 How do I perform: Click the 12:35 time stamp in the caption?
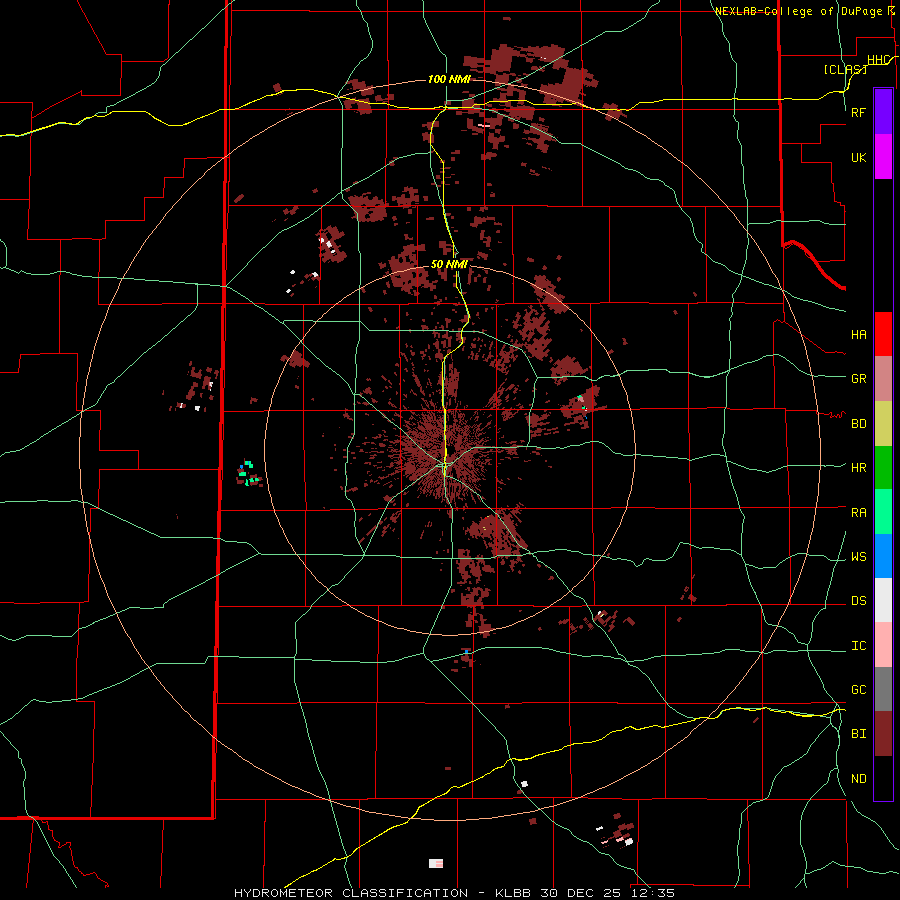[652, 893]
